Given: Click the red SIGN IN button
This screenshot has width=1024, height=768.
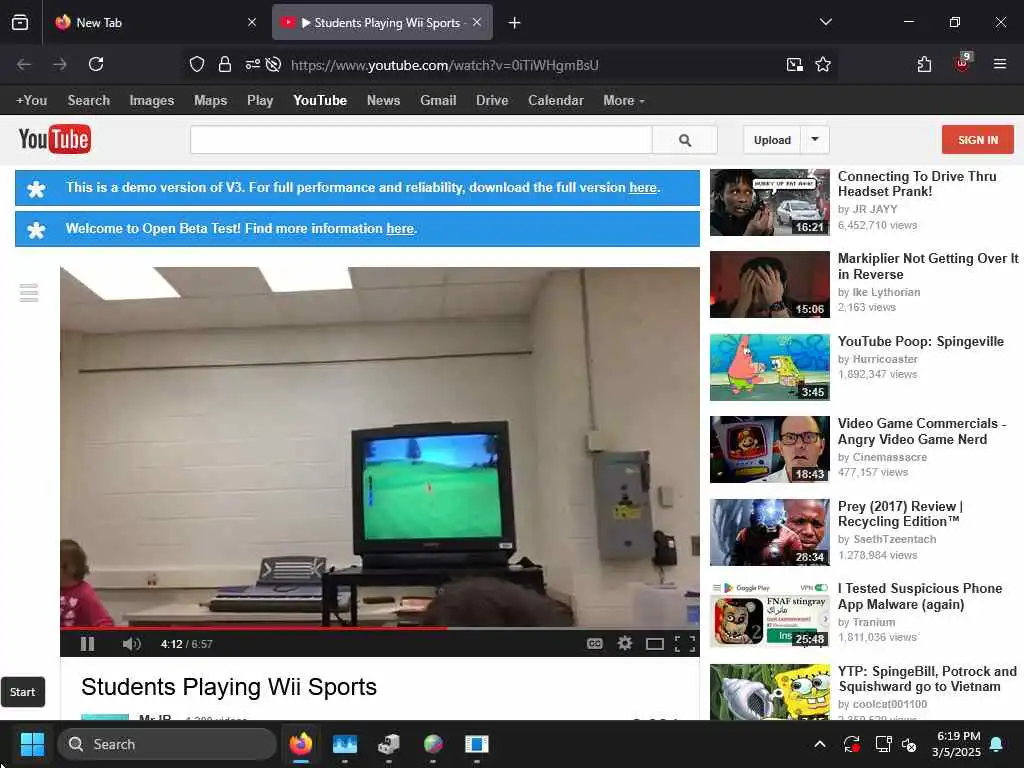Looking at the screenshot, I should click(978, 140).
